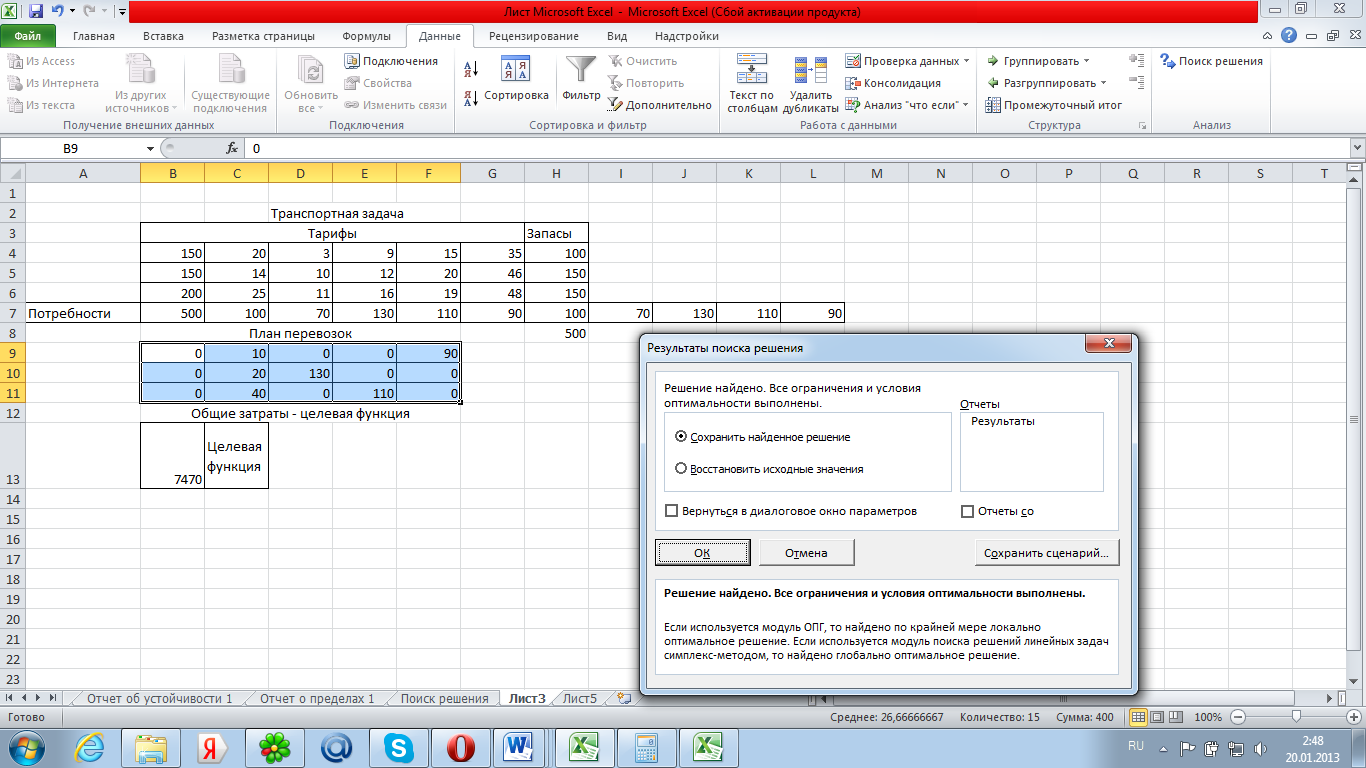
Task: Open Существующие подключения
Action: [x=231, y=84]
